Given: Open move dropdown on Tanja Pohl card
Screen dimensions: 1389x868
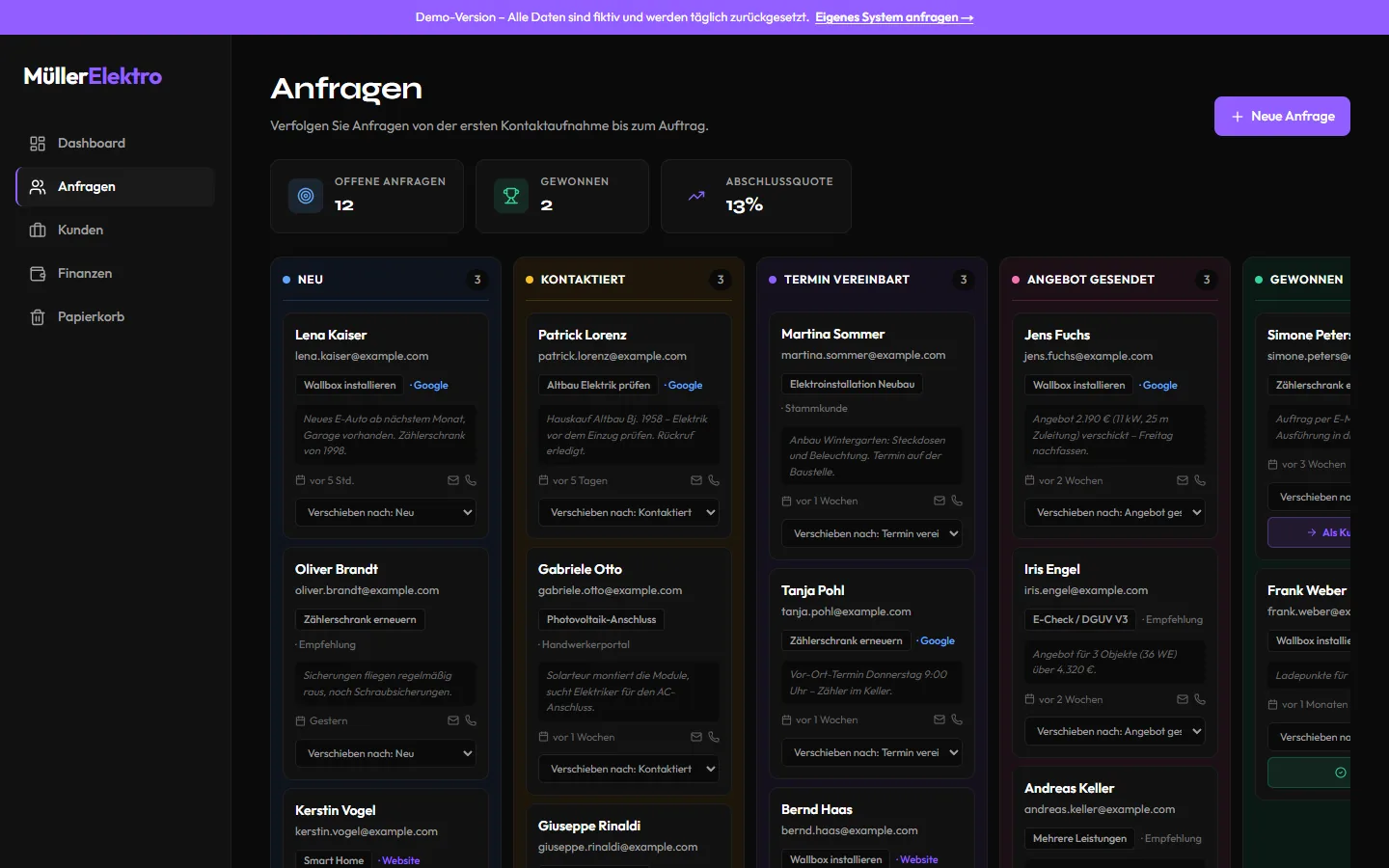Looking at the screenshot, I should click(x=872, y=752).
